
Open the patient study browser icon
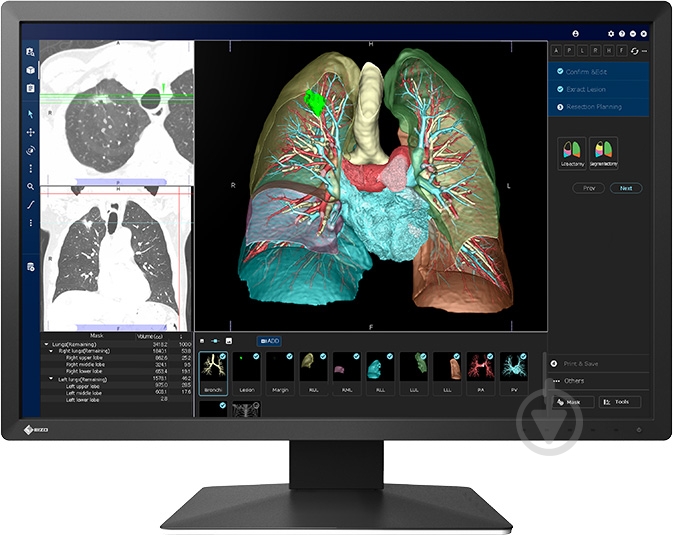click(x=30, y=52)
